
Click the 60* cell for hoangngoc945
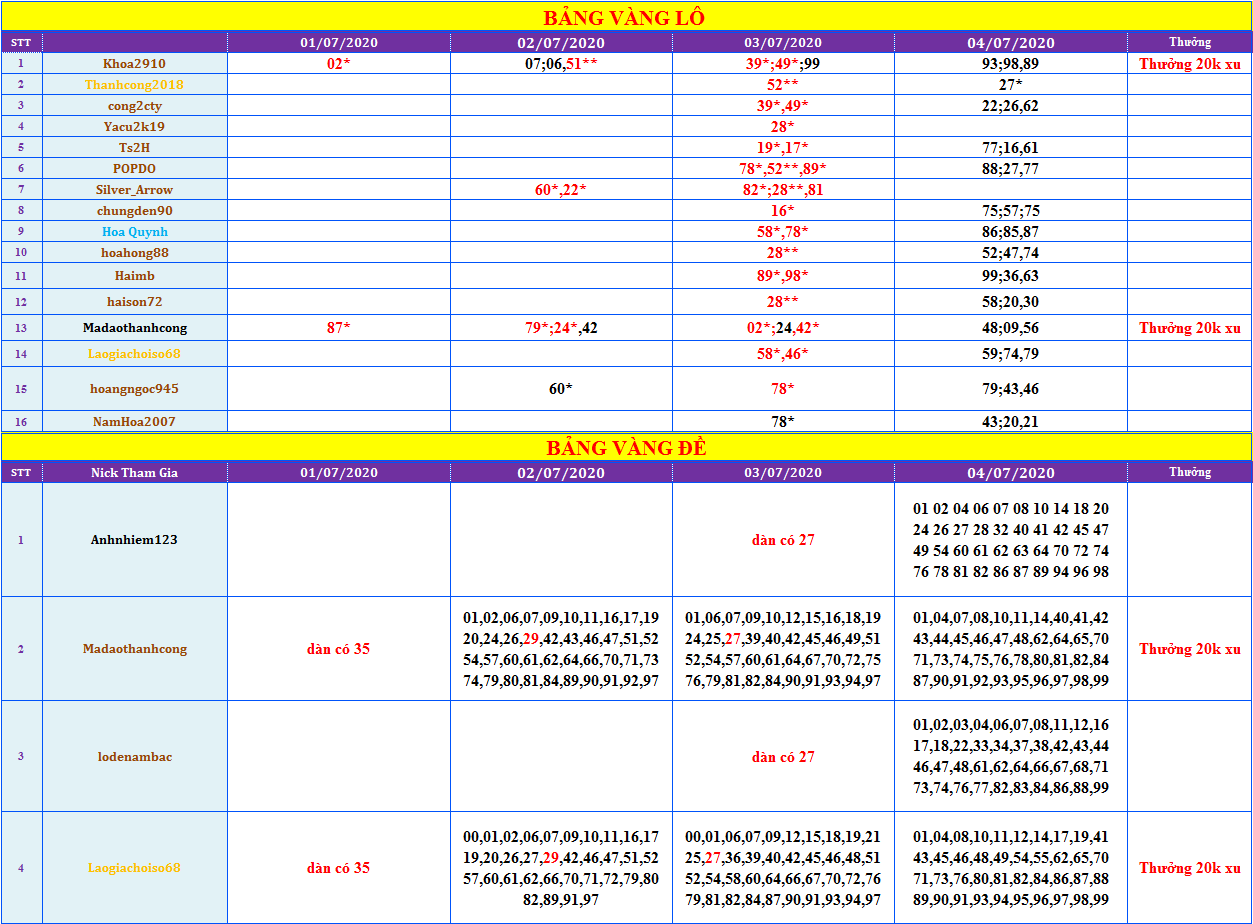(x=561, y=389)
